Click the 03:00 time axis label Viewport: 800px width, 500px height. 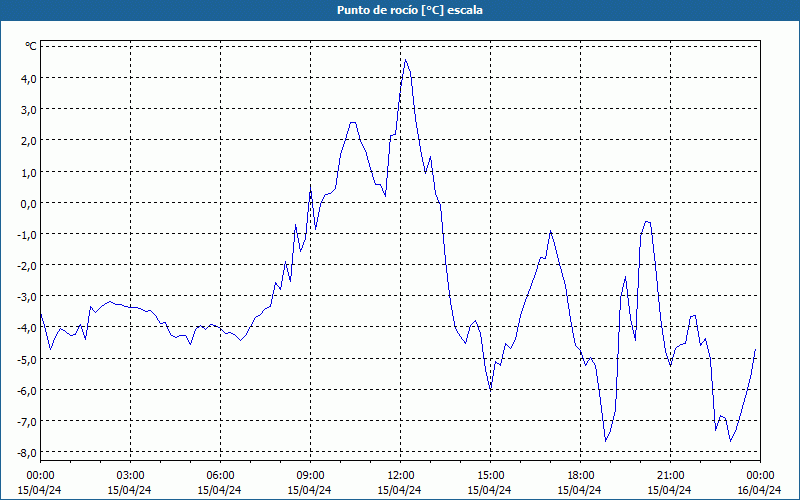[x=130, y=476]
